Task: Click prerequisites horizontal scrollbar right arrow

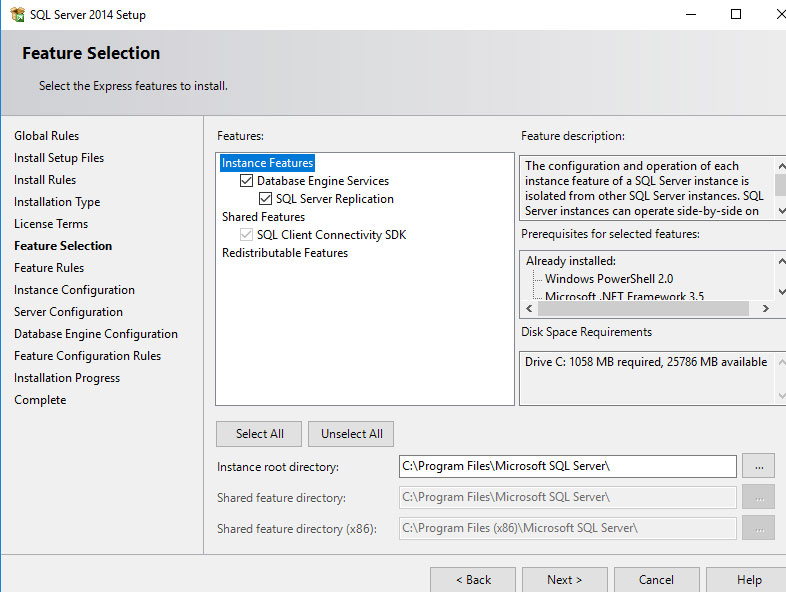Action: [x=765, y=308]
